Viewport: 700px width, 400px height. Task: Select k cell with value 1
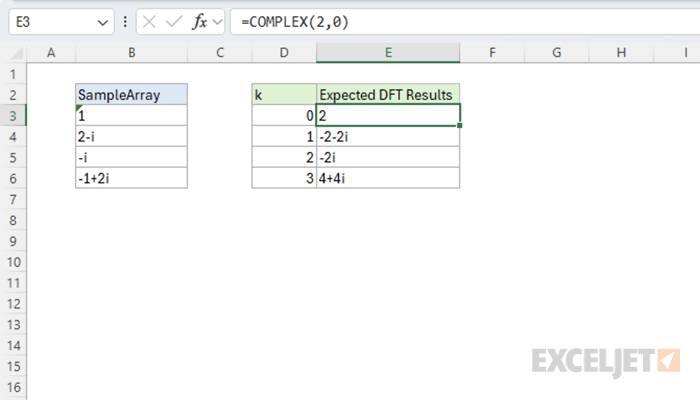284,136
